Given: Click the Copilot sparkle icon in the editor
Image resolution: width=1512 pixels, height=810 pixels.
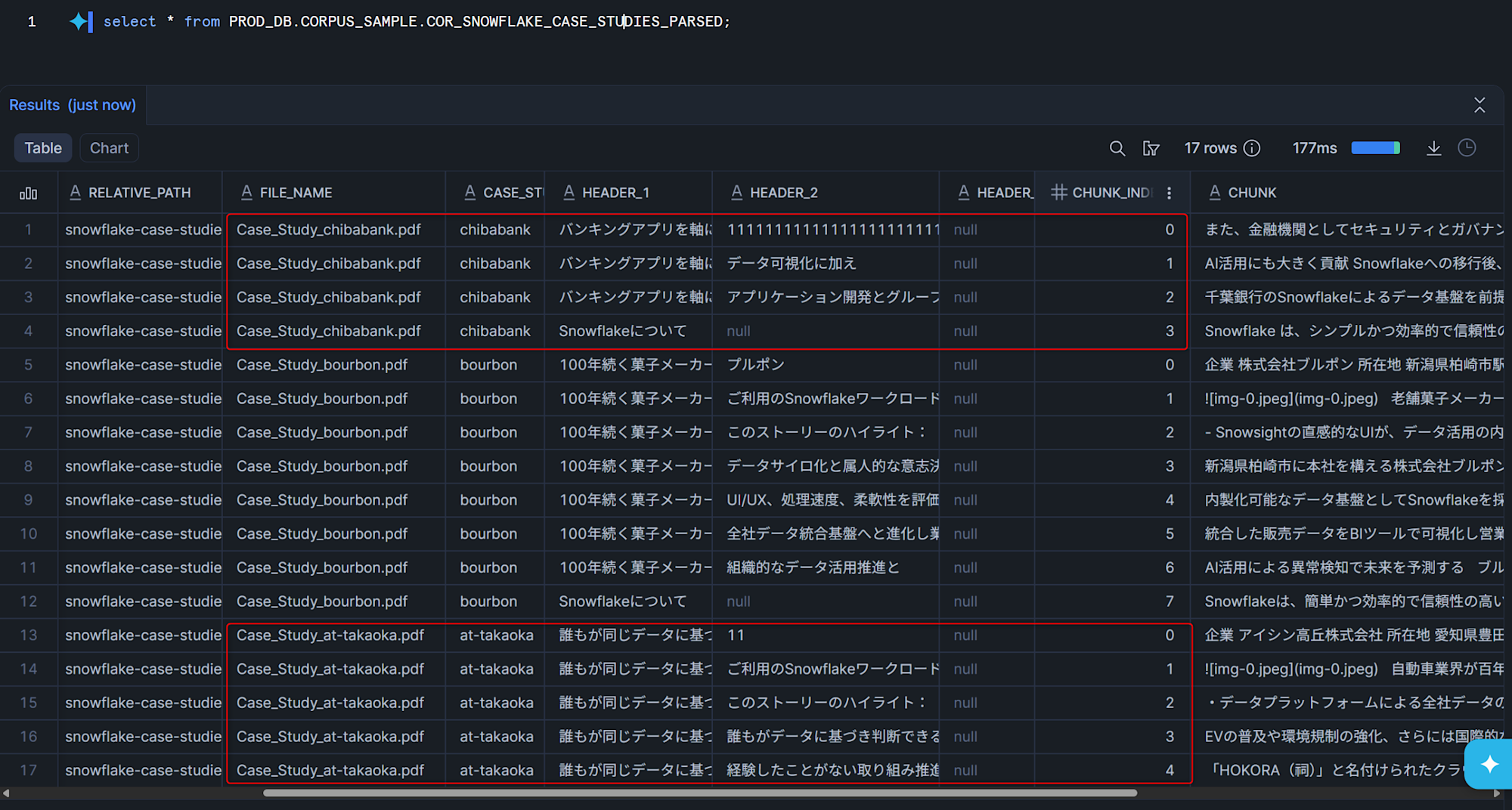Looking at the screenshot, I should click(x=80, y=22).
